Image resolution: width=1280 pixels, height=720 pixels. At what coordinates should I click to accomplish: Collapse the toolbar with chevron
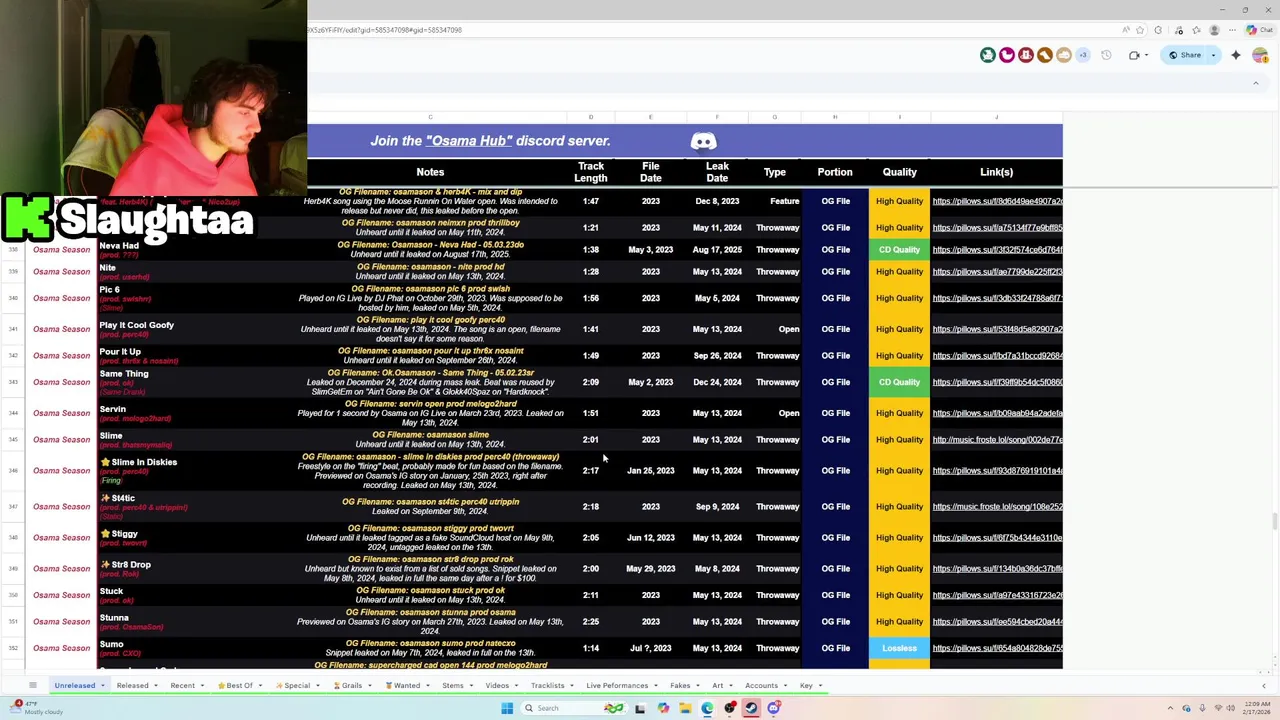[x=1256, y=83]
